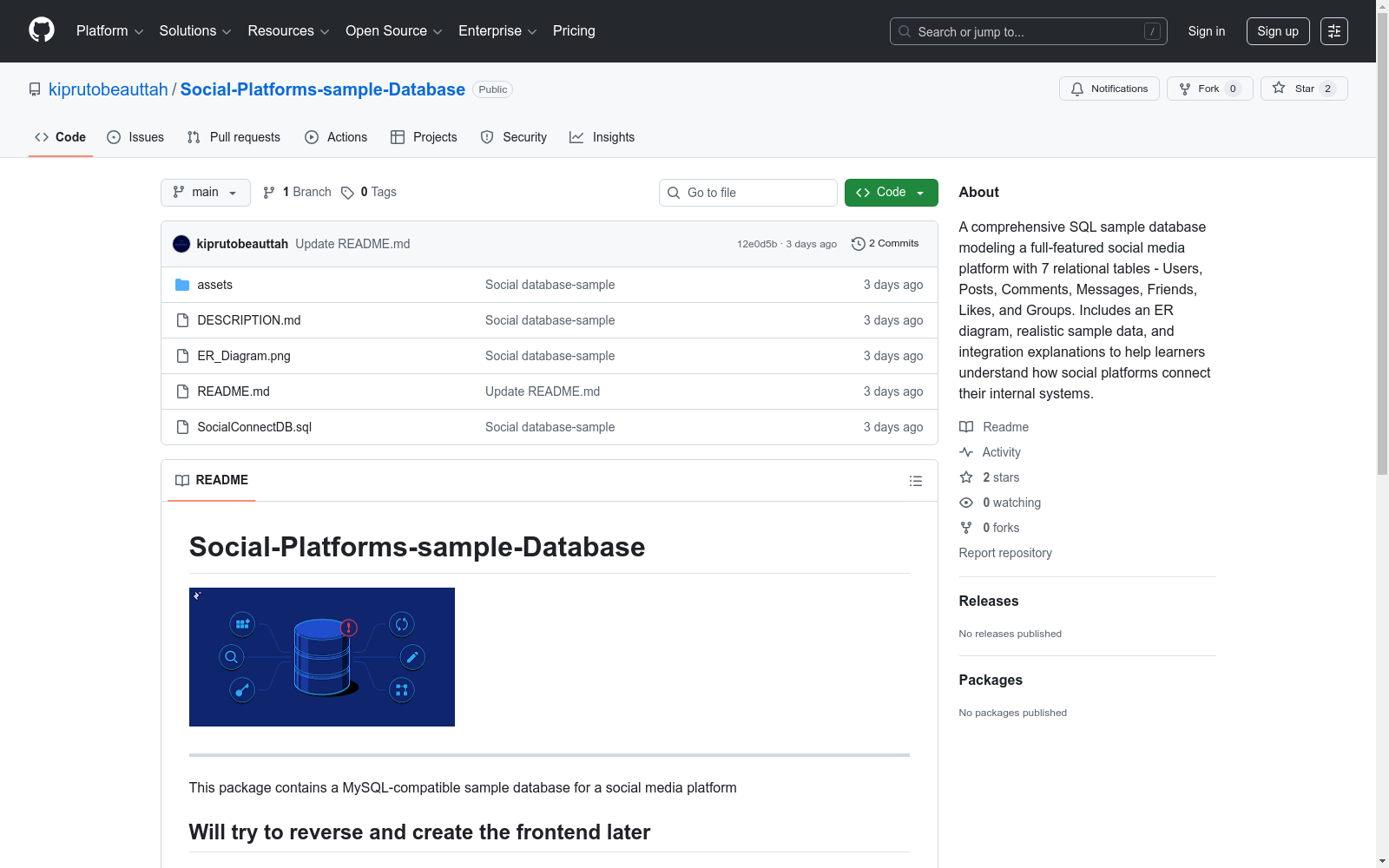The height and width of the screenshot is (868, 1389).
Task: Click into the Search or jump to field
Action: [1029, 31]
